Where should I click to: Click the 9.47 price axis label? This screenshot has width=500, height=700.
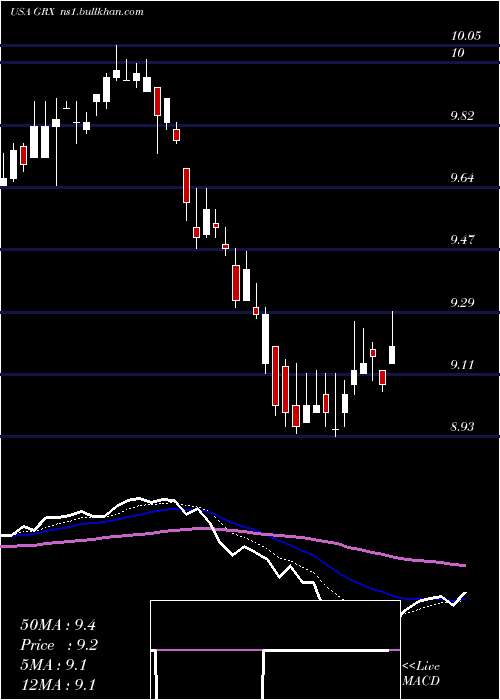pos(462,240)
